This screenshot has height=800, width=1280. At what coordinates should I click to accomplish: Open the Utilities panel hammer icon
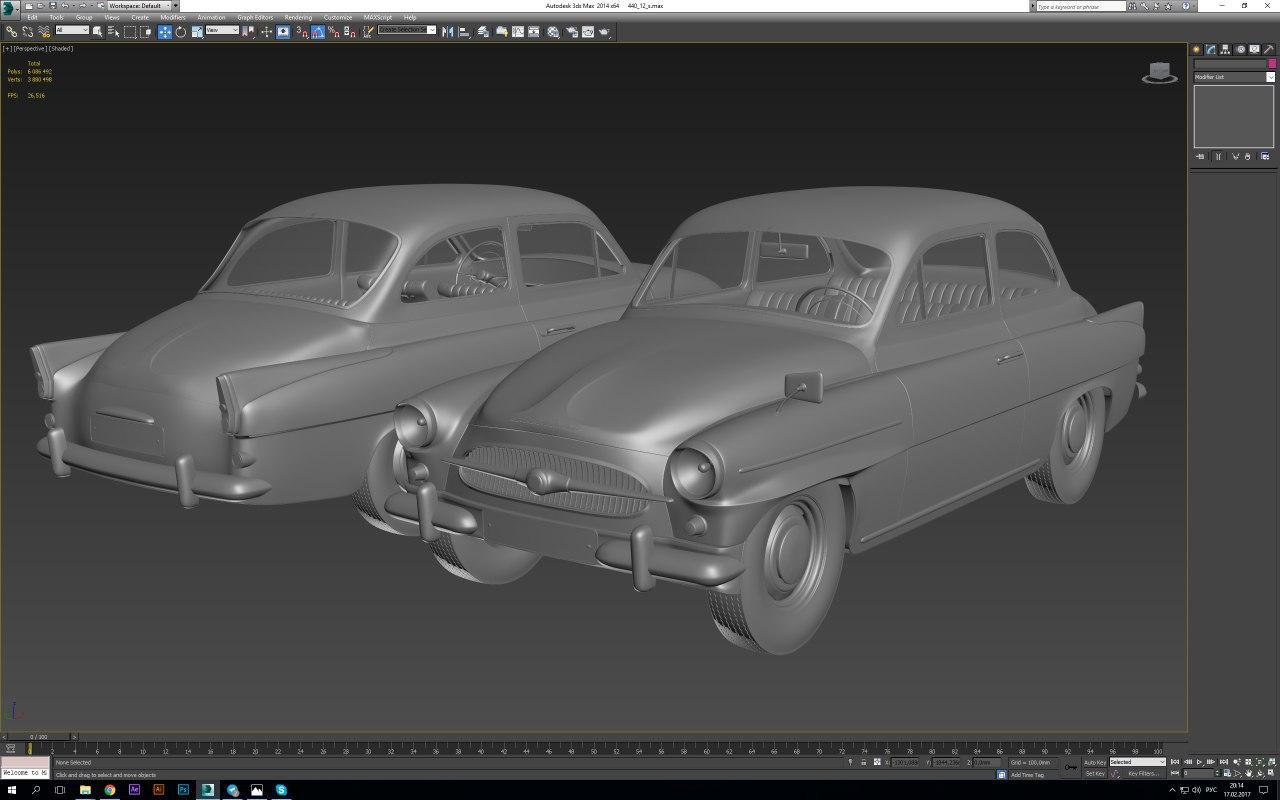tap(1268, 49)
